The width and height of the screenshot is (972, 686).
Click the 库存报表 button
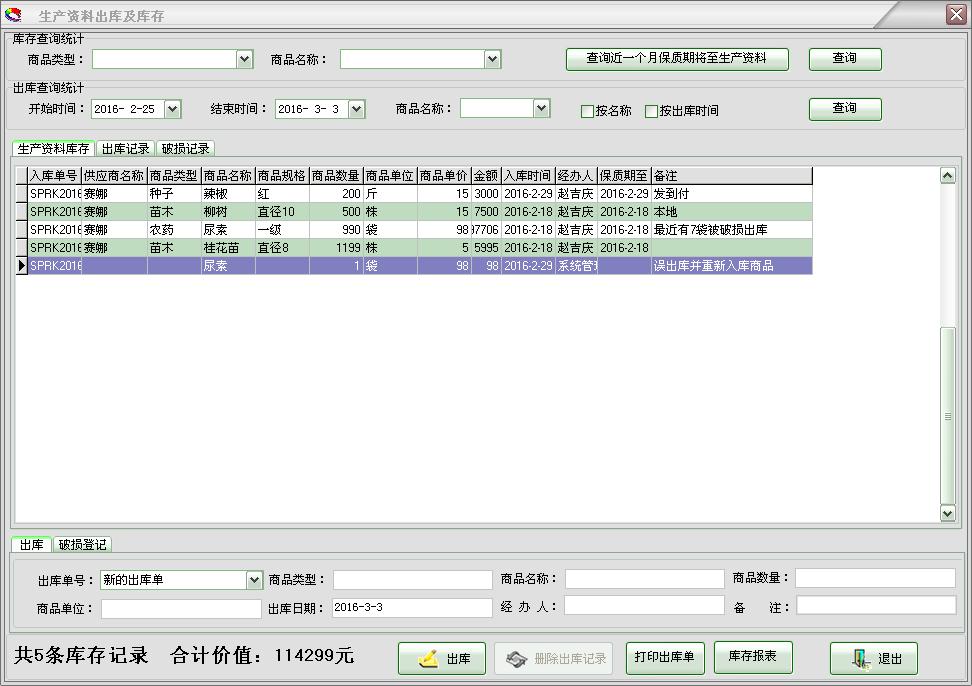click(753, 658)
